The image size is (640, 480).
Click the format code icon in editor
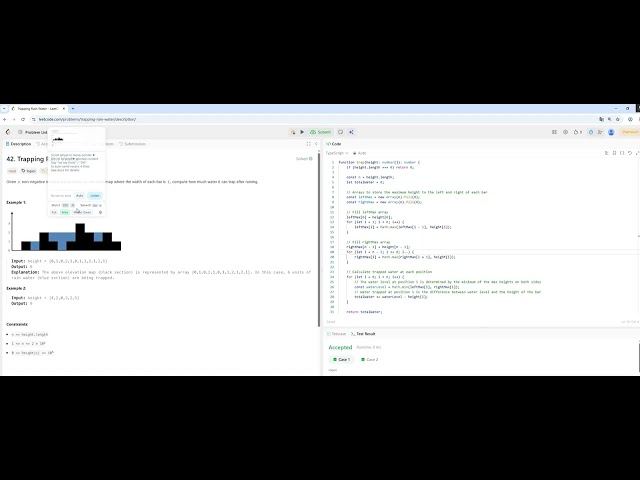(x=607, y=153)
